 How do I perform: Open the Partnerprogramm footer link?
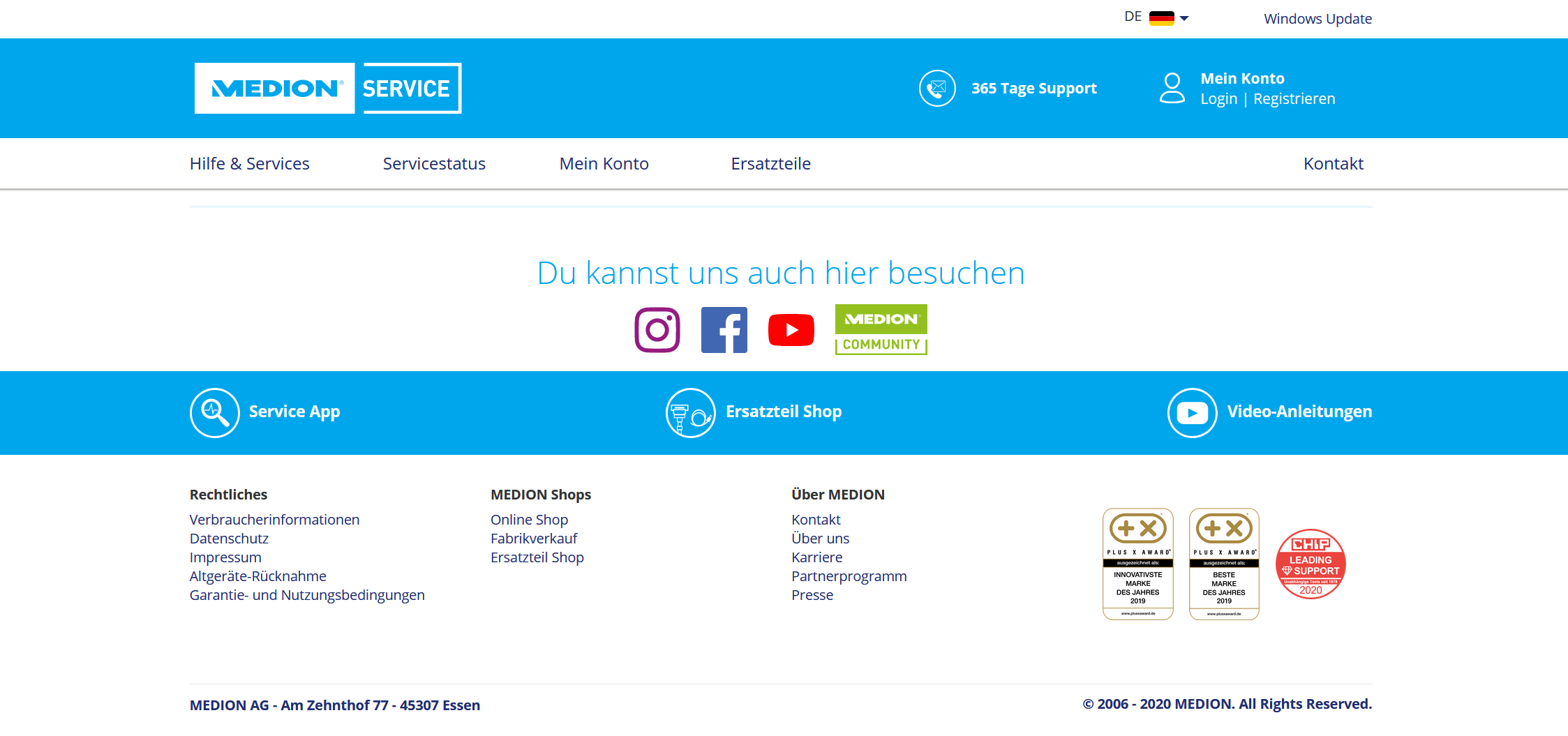(849, 576)
